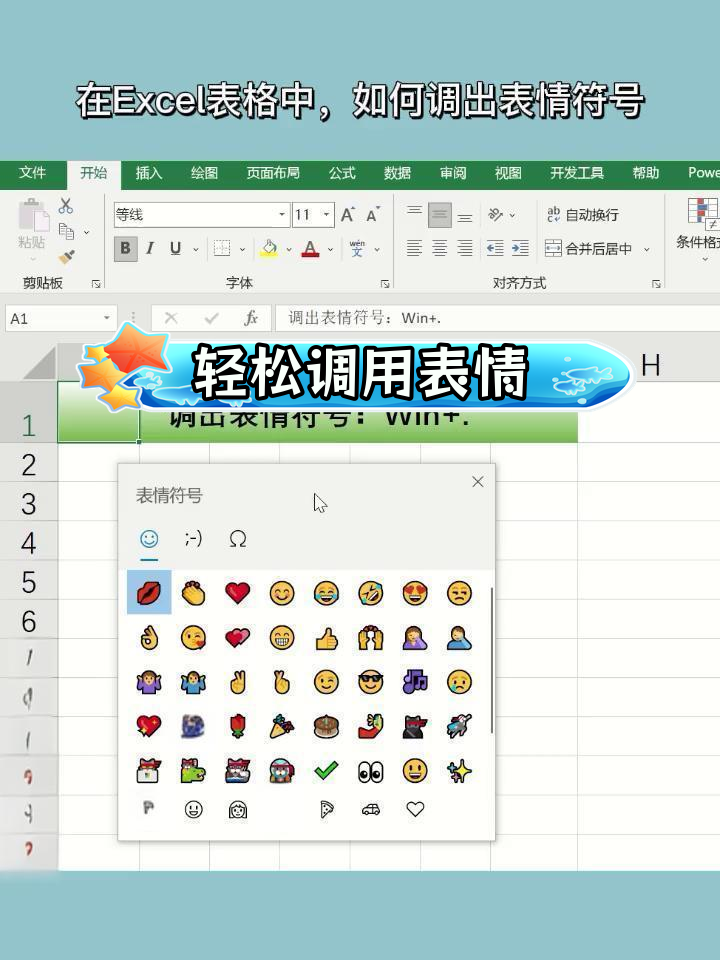Viewport: 720px width, 960px height.
Task: Apply the red font color A
Action: pos(310,249)
